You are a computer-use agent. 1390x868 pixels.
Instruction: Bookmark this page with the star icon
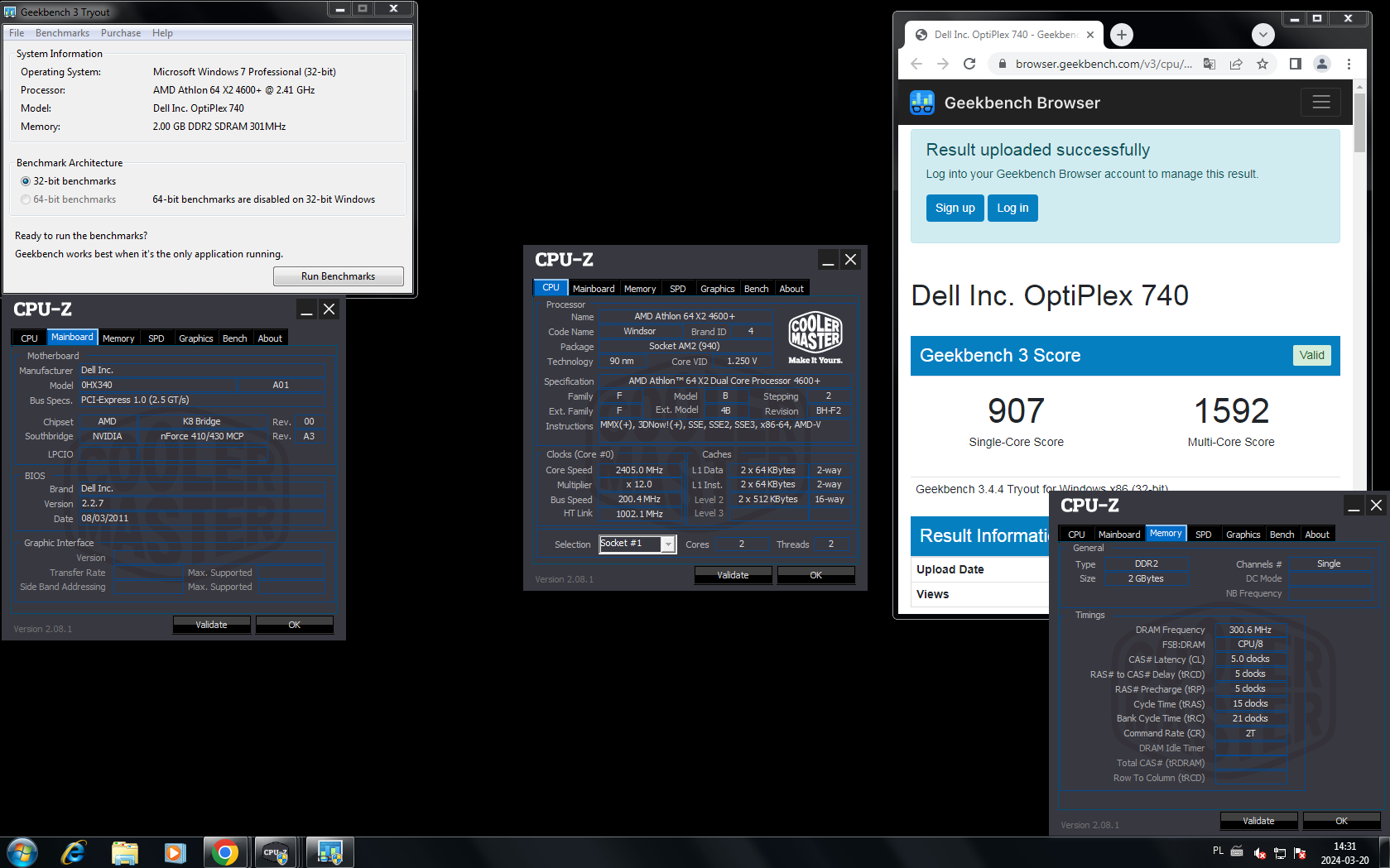tap(1263, 64)
